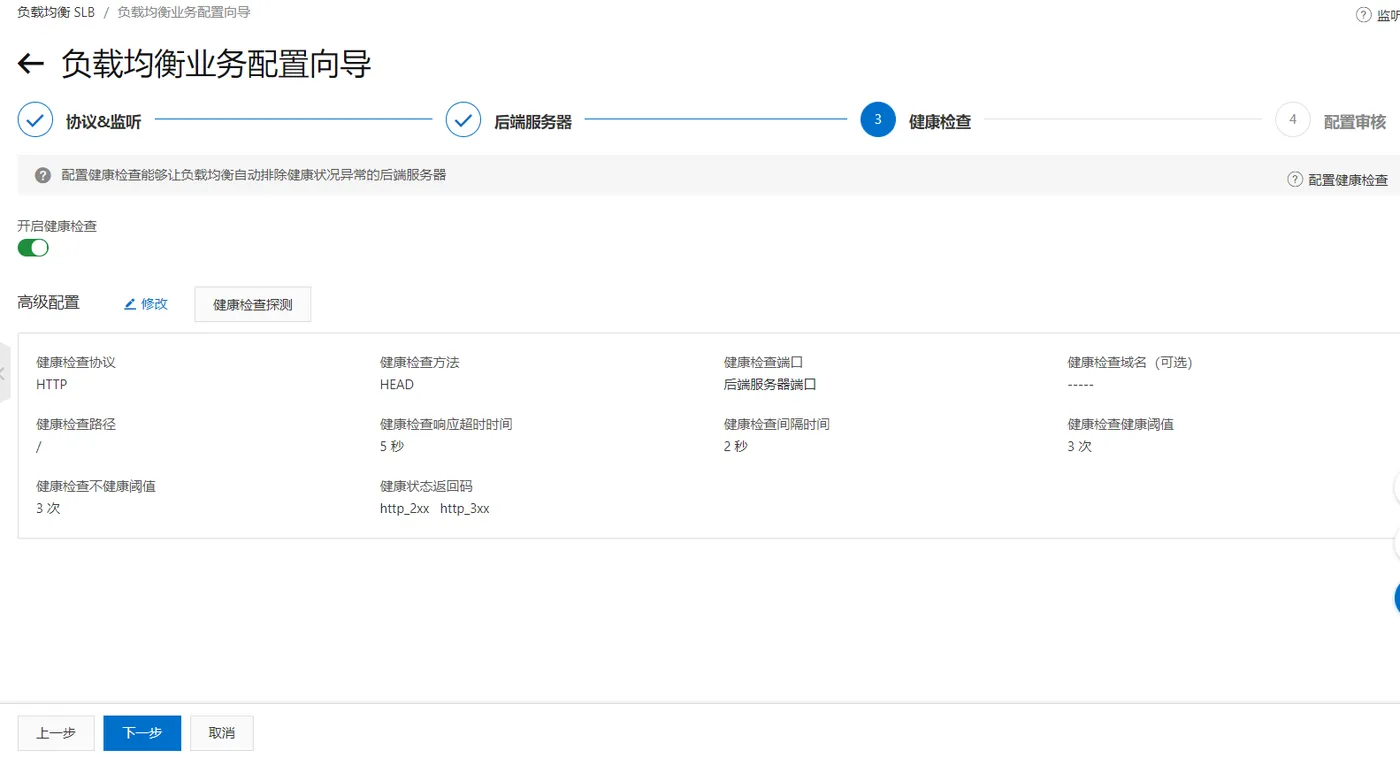This screenshot has height=758, width=1400.
Task: Click the 3 次 value under 健康检查健康阈值
Action: point(1080,446)
